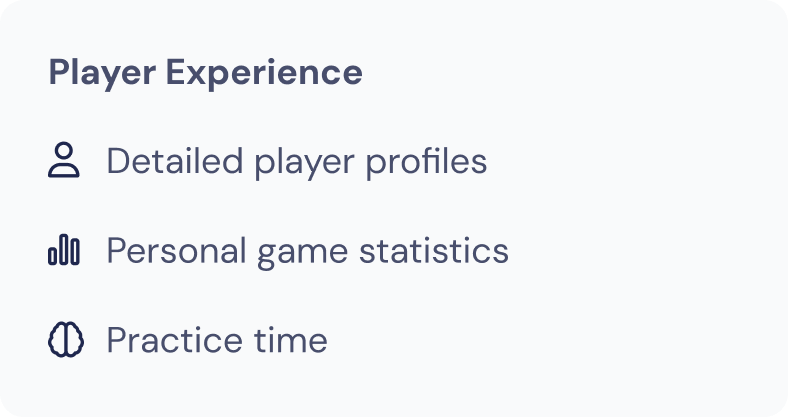The image size is (788, 417).
Task: Click the bar chart icon for game statistics
Action: coord(64,250)
